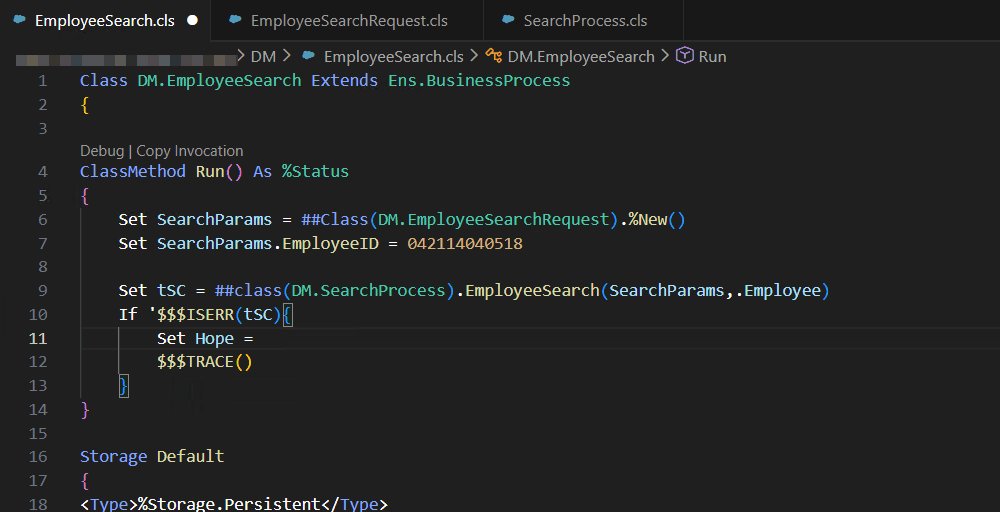This screenshot has height=512, width=1000.
Task: Click the $$$TRACE() macro on line 12
Action: coord(204,362)
